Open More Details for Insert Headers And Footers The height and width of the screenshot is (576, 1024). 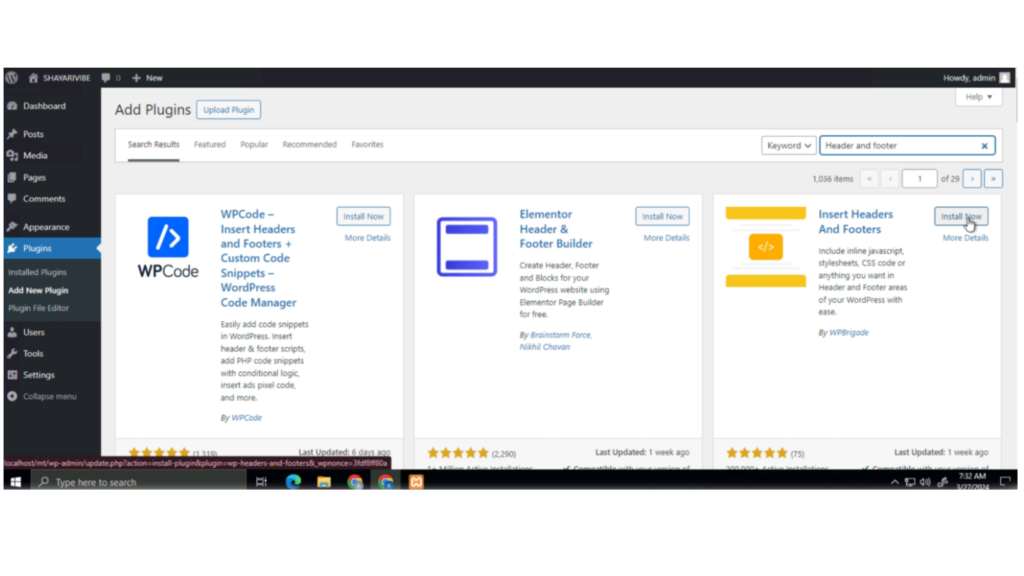tap(965, 238)
